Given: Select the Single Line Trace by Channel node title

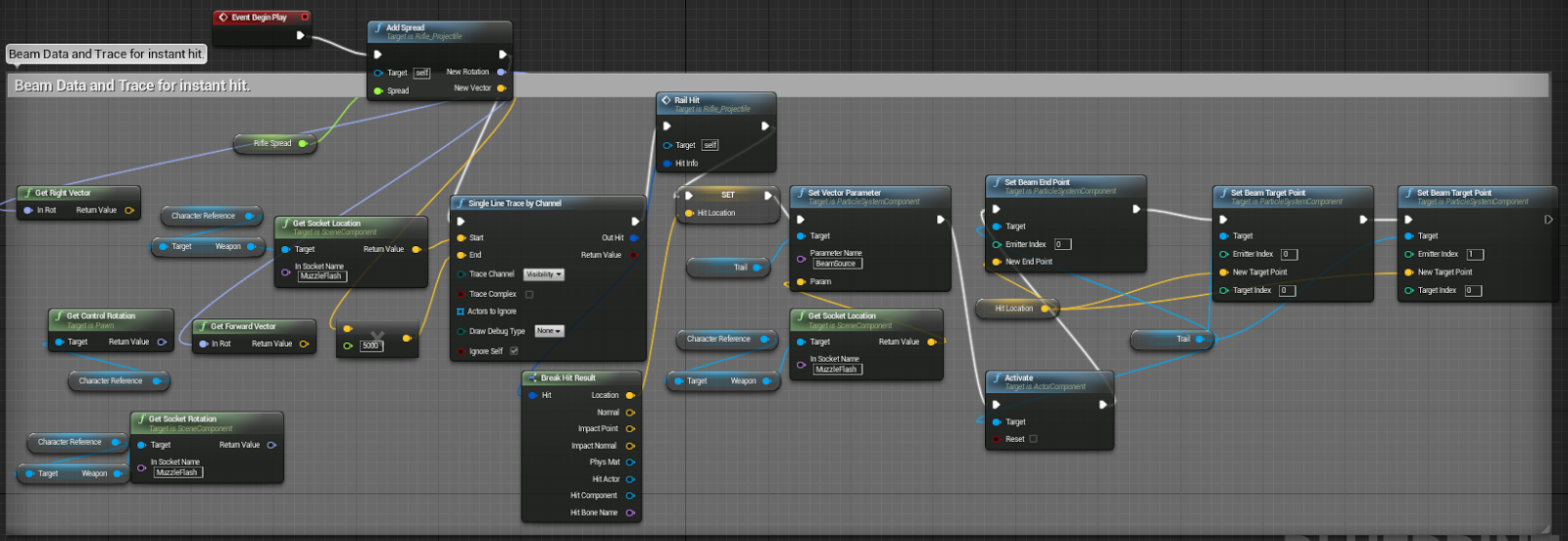Looking at the screenshot, I should pyautogui.click(x=514, y=204).
